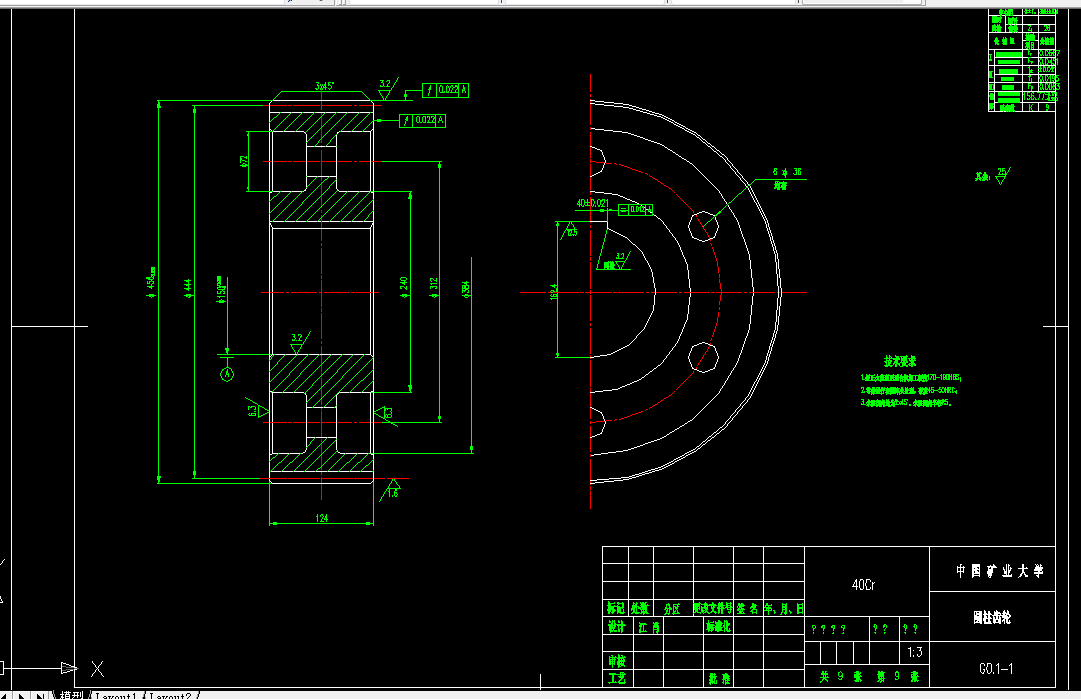Select the G0.1-1 drawing number

click(996, 669)
